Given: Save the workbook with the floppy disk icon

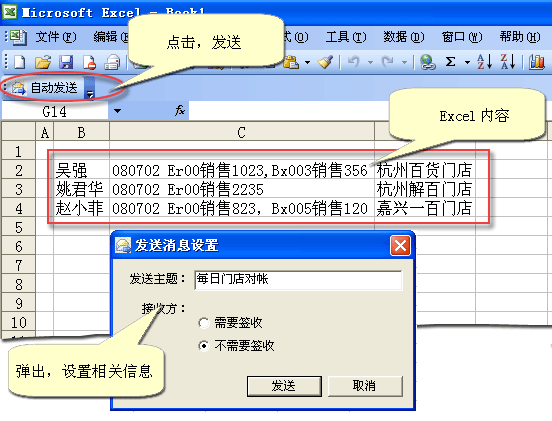Looking at the screenshot, I should pos(66,62).
